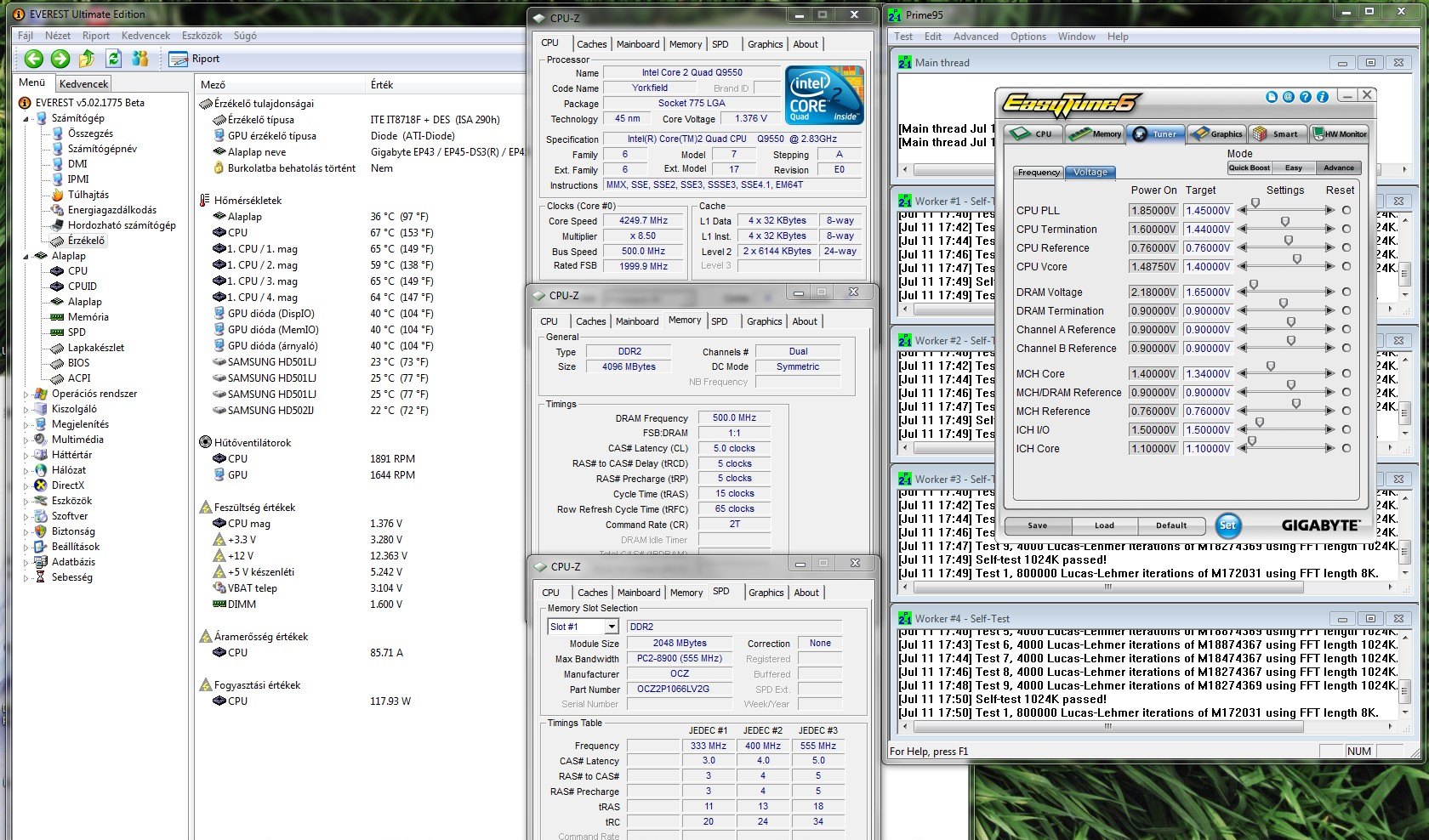Expand the Operációs rendszer node
This screenshot has height=840, width=1429.
pos(26,394)
